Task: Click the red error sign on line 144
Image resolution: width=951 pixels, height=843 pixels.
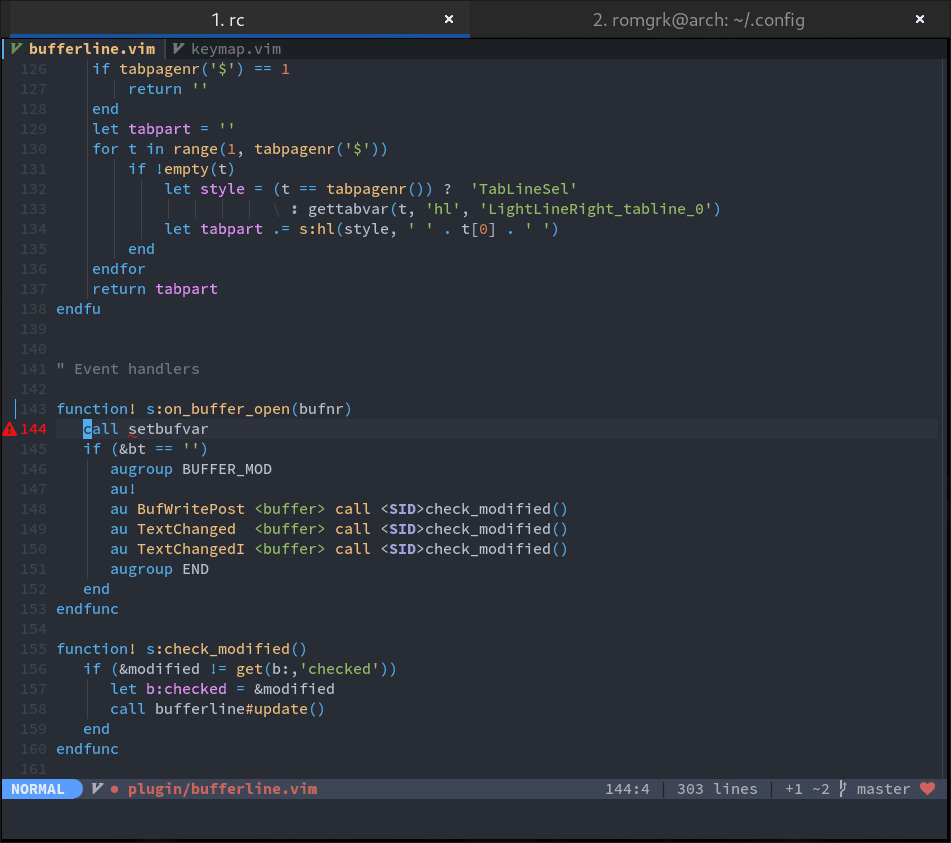Action: coord(10,429)
